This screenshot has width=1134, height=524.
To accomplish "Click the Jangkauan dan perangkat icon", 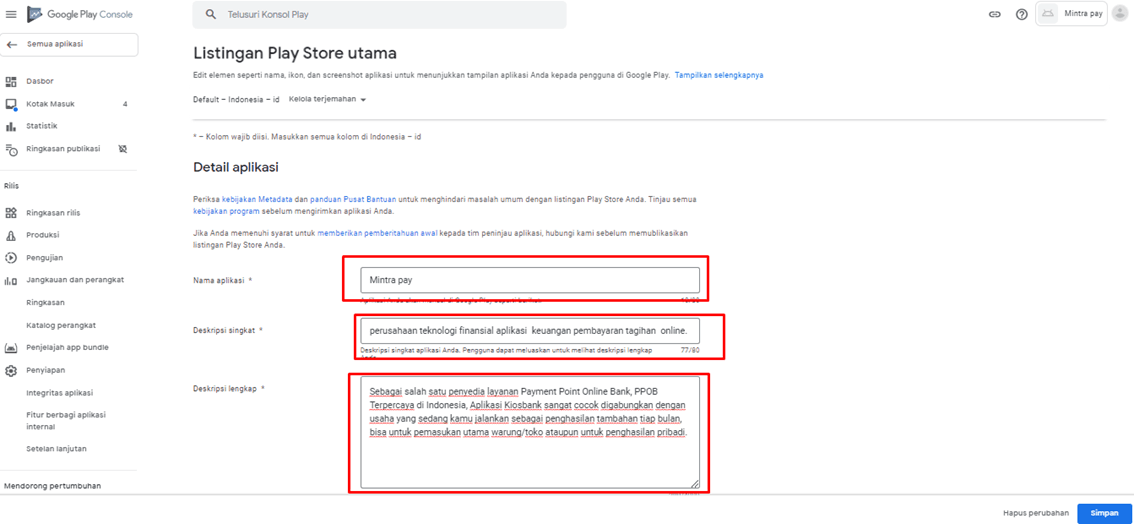I will click(x=11, y=280).
